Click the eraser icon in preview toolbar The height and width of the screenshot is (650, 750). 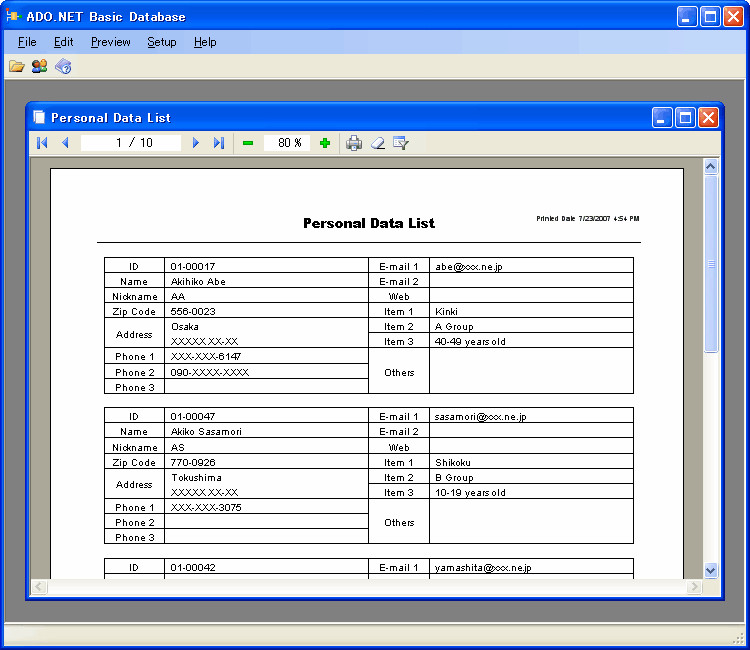click(x=377, y=143)
